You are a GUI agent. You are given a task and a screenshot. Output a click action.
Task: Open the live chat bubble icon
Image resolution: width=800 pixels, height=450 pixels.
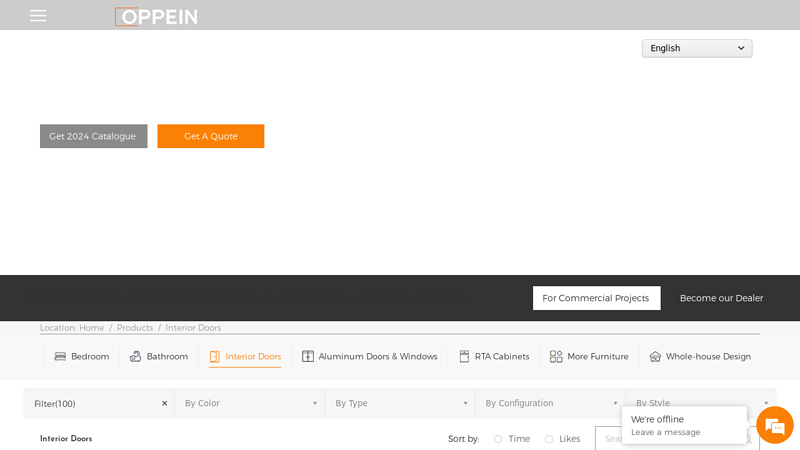774,425
